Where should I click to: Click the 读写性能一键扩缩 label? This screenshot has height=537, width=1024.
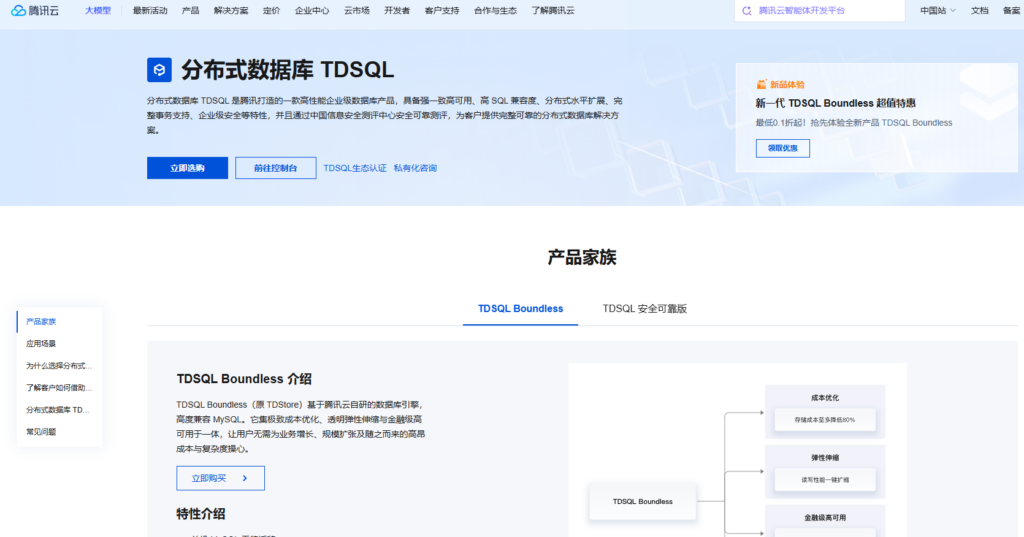[x=825, y=480]
